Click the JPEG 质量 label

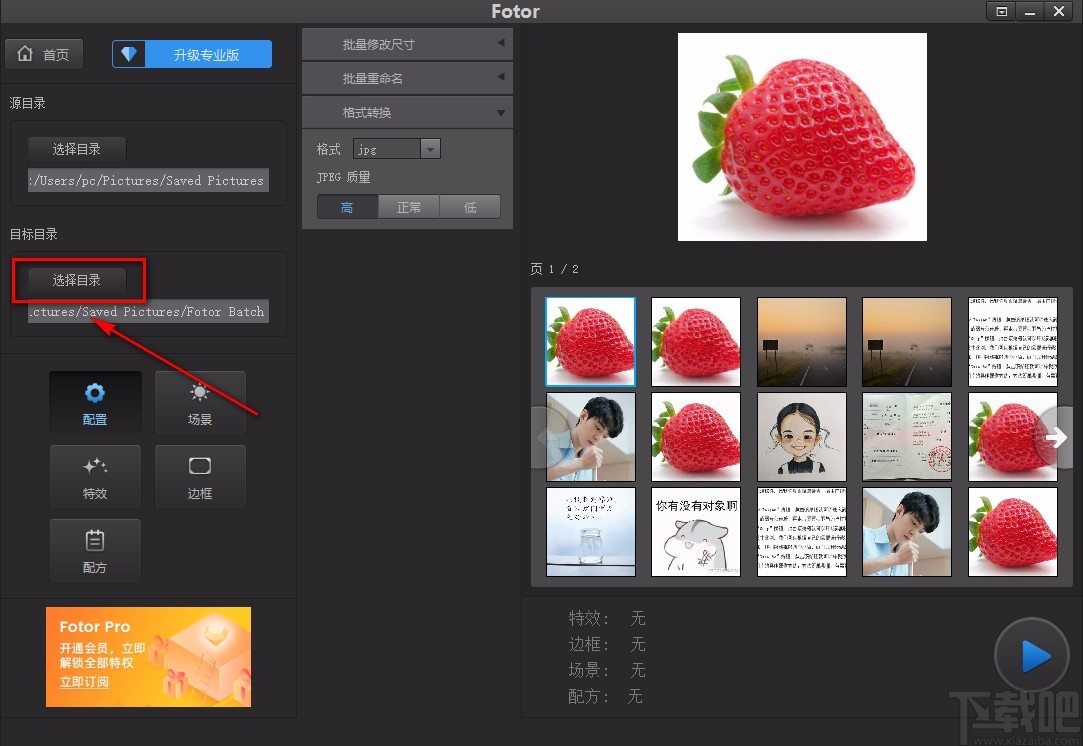coord(343,177)
